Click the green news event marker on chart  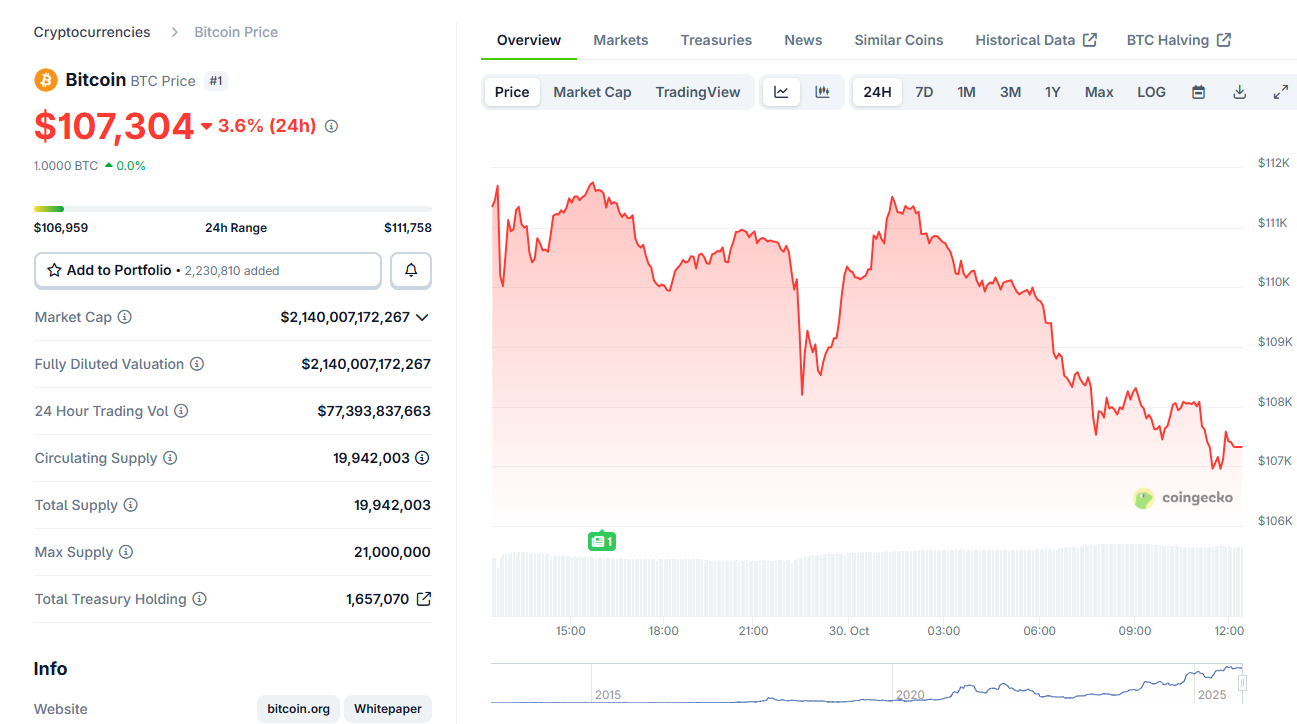click(x=601, y=541)
